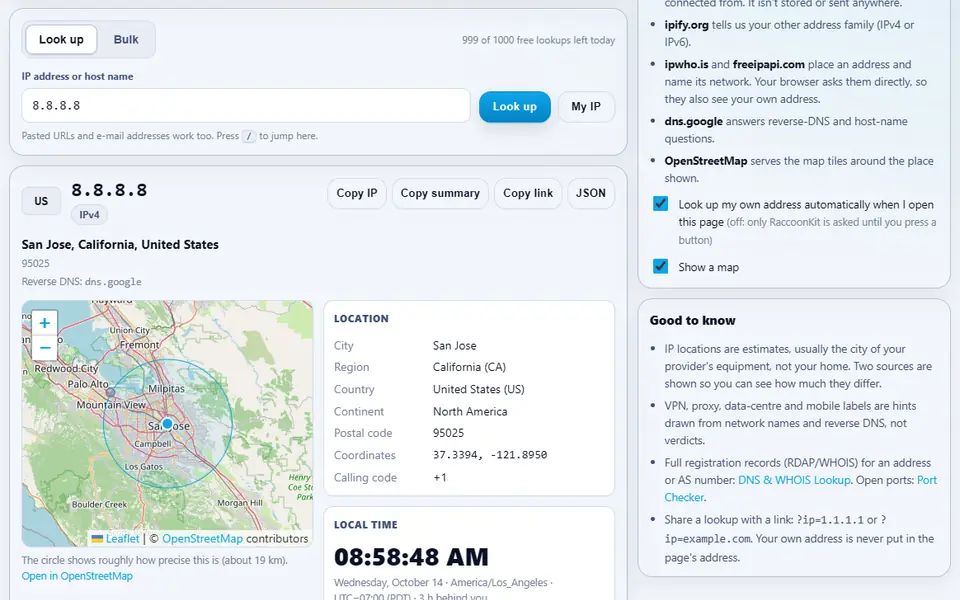The image size is (960, 600).
Task: Click the IPv4 label badge
Action: point(89,215)
